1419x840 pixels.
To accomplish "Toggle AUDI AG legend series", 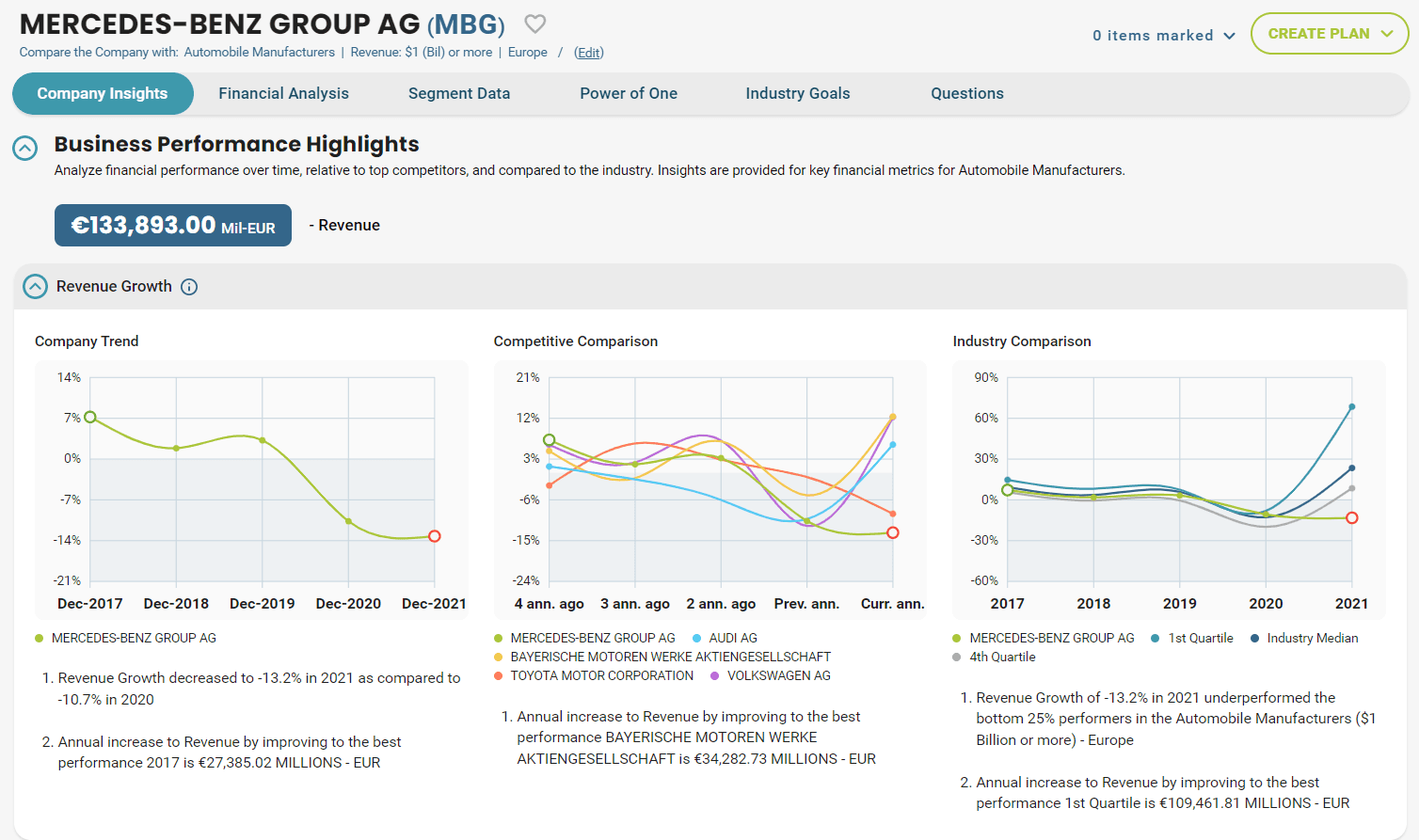I will tap(732, 638).
